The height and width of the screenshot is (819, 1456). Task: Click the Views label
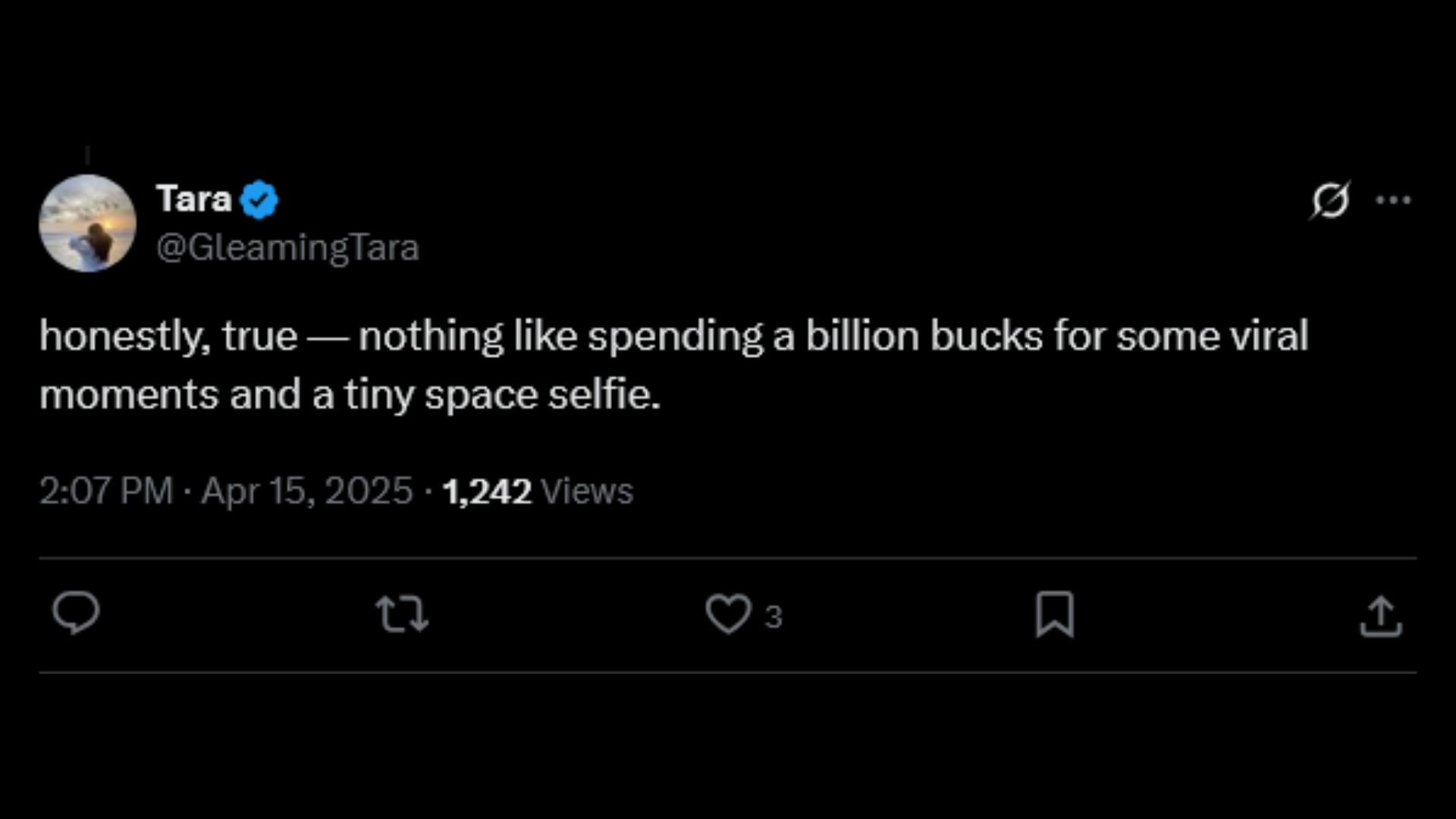(587, 491)
